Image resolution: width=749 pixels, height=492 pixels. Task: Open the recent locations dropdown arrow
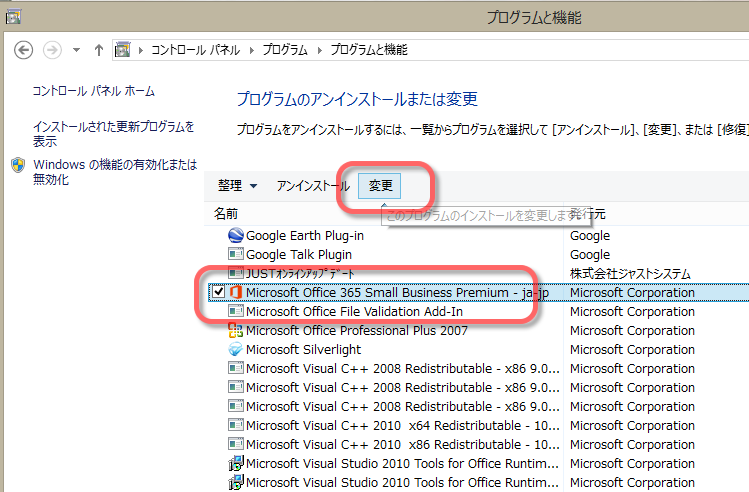[76, 50]
